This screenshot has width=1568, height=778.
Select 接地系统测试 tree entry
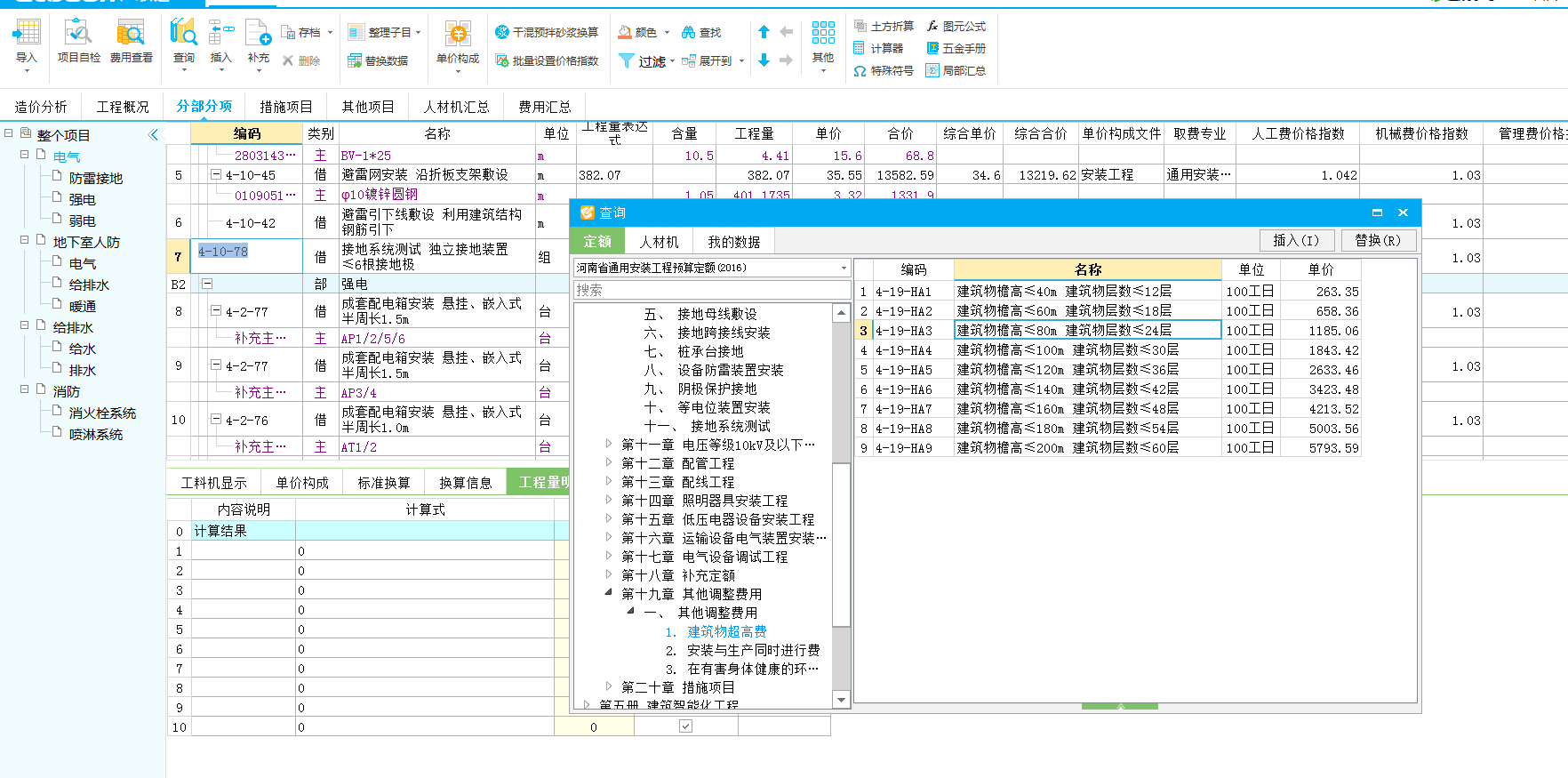point(731,426)
